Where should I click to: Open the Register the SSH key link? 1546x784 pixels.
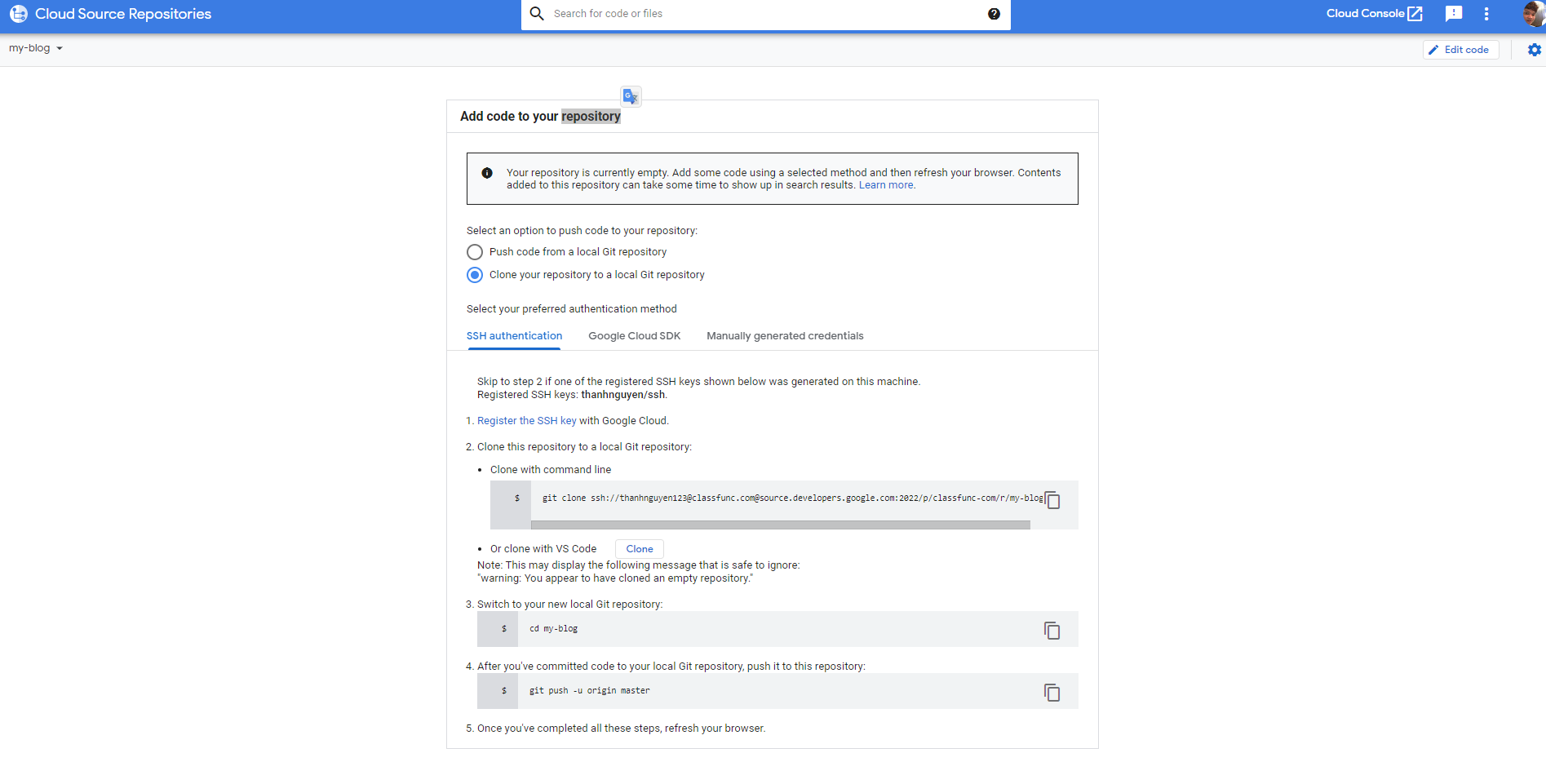click(x=526, y=421)
